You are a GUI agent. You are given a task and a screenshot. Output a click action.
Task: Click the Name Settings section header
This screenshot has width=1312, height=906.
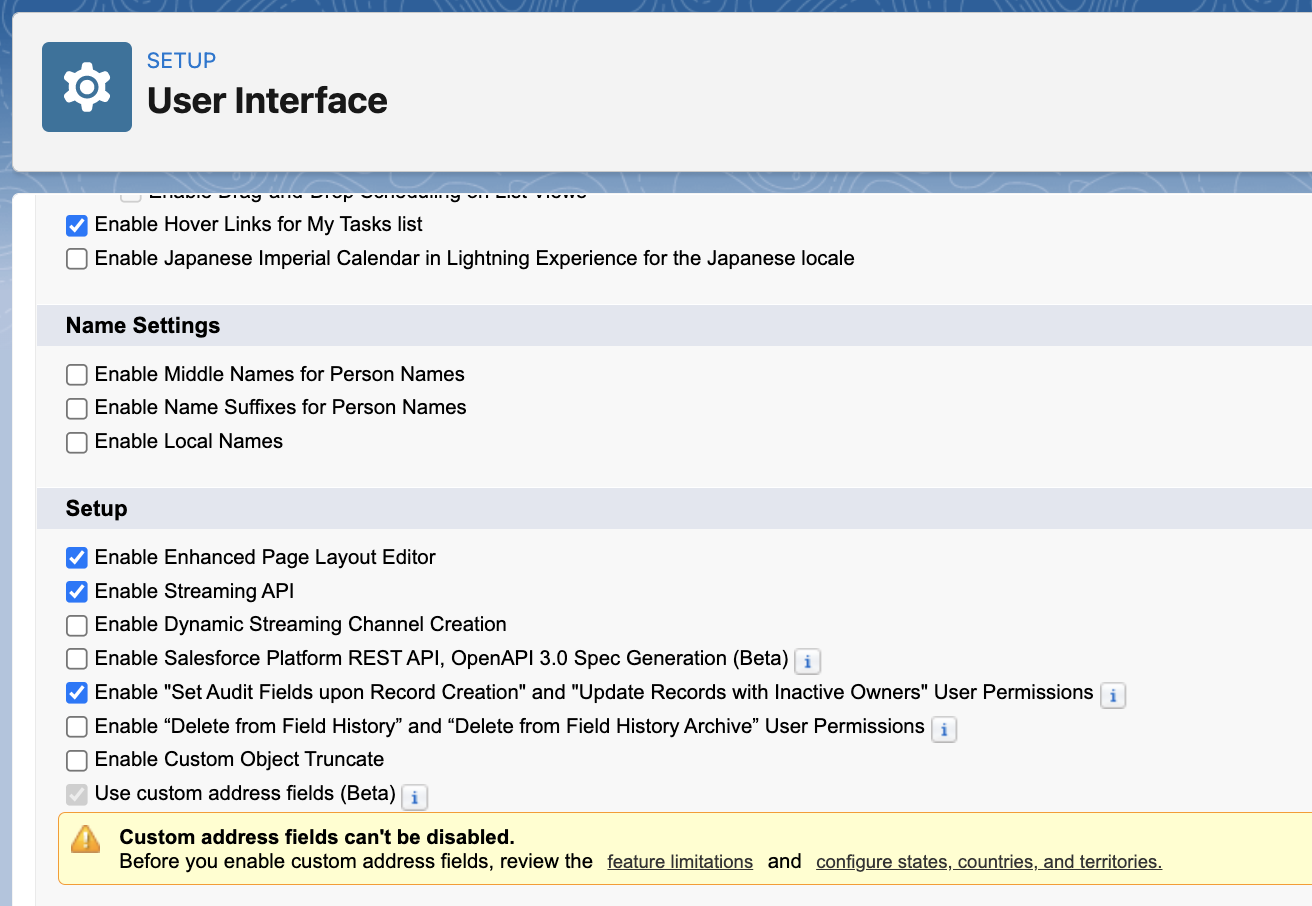click(x=142, y=325)
